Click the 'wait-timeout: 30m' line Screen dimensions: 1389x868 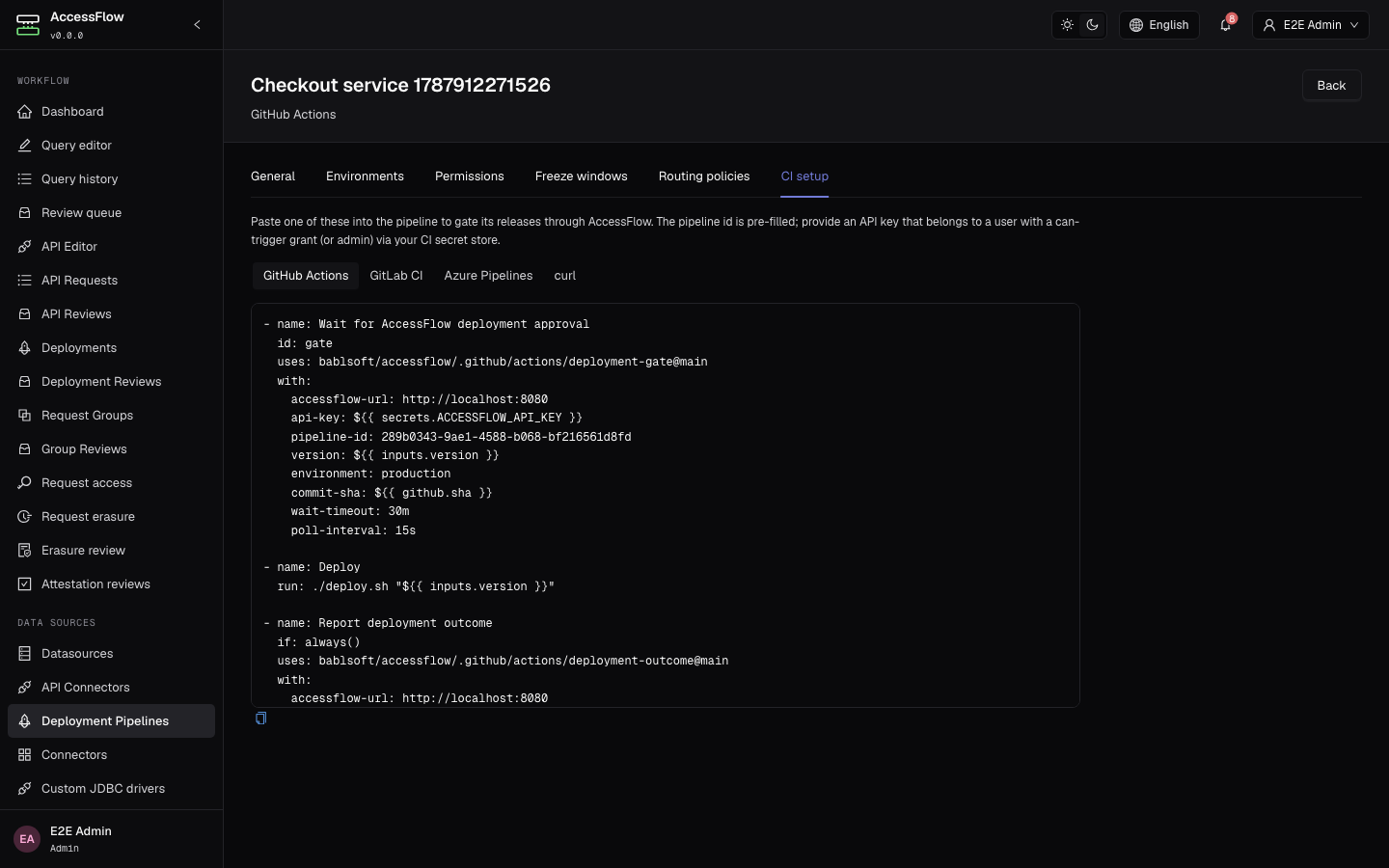[x=350, y=511]
